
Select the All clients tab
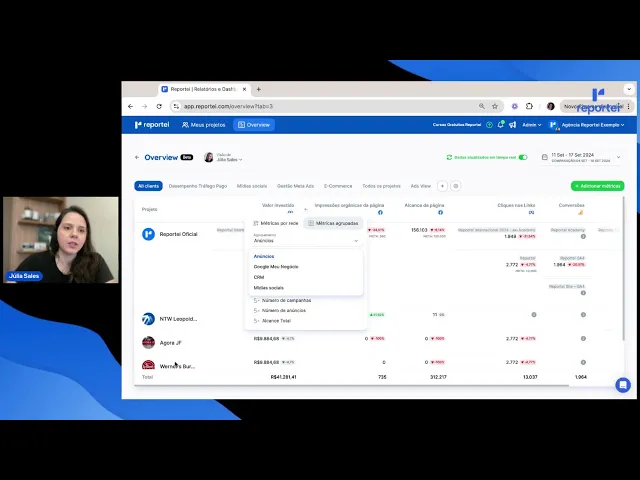coord(148,186)
